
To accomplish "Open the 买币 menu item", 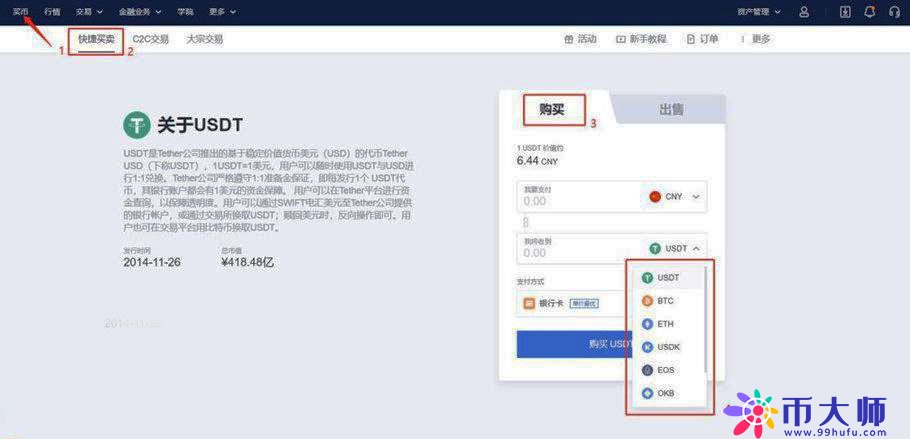I will click(x=20, y=12).
